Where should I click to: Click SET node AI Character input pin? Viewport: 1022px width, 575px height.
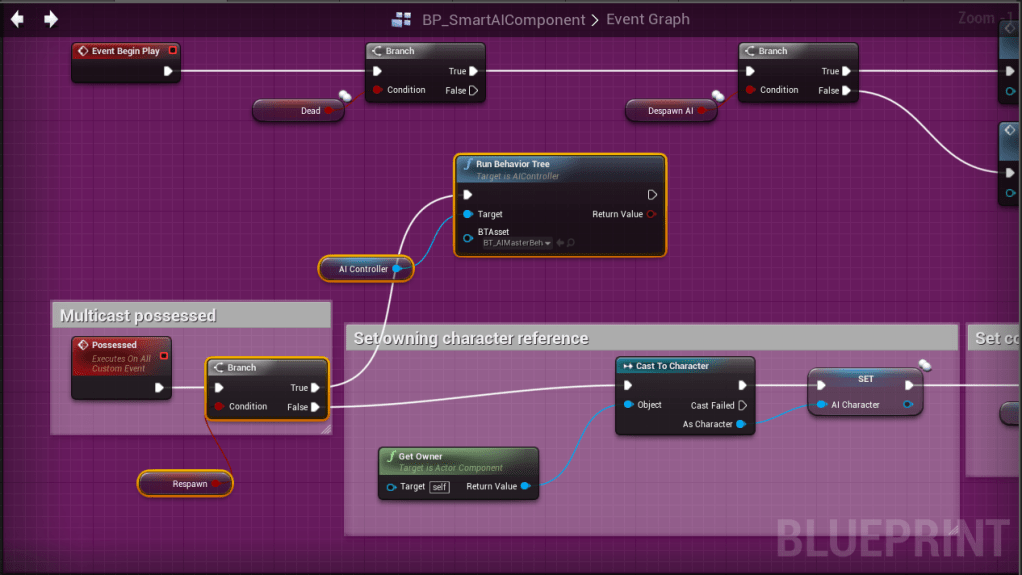[x=821, y=405]
